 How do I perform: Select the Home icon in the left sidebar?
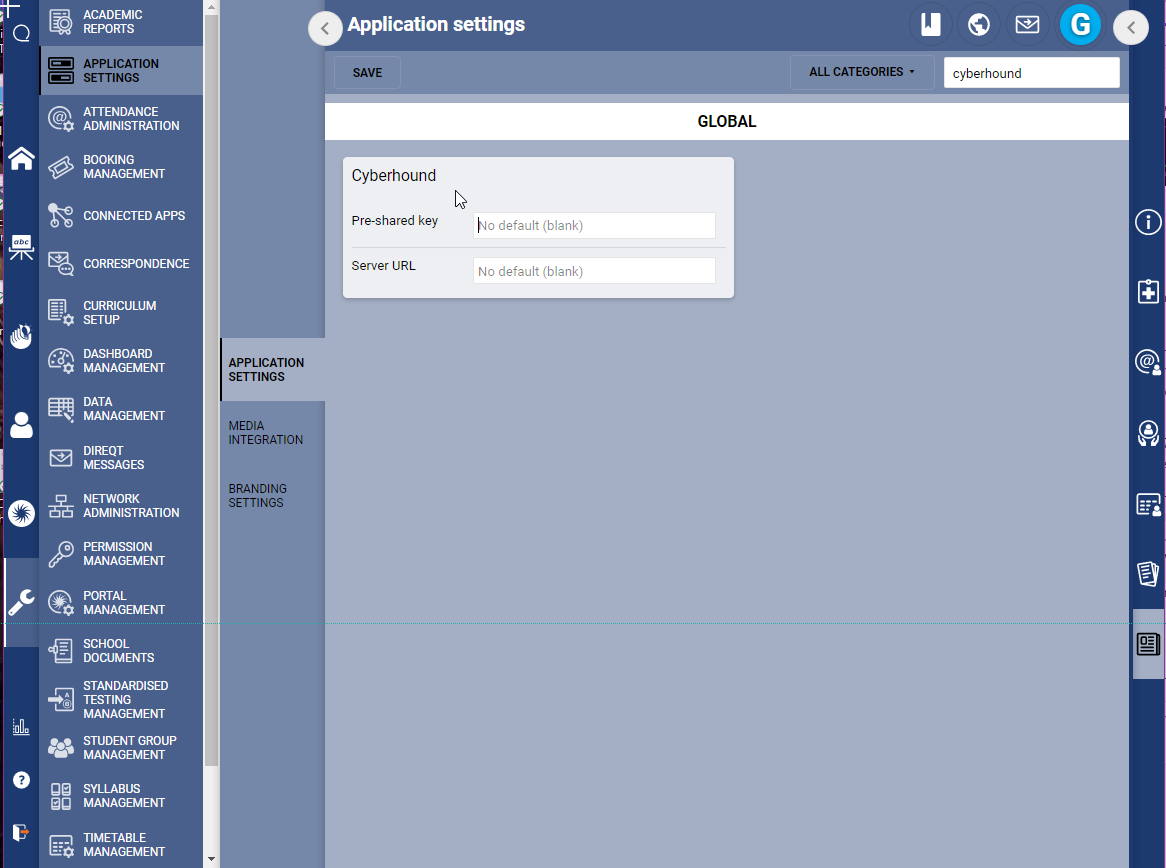pos(21,158)
